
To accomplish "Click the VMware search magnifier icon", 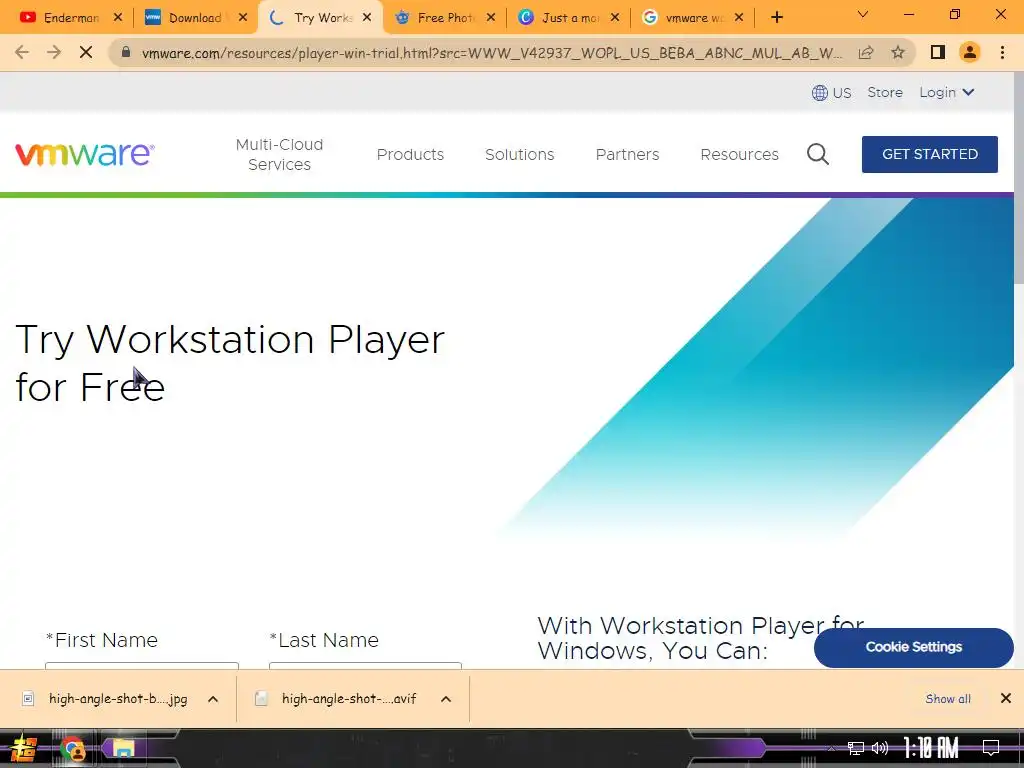I will pos(818,154).
